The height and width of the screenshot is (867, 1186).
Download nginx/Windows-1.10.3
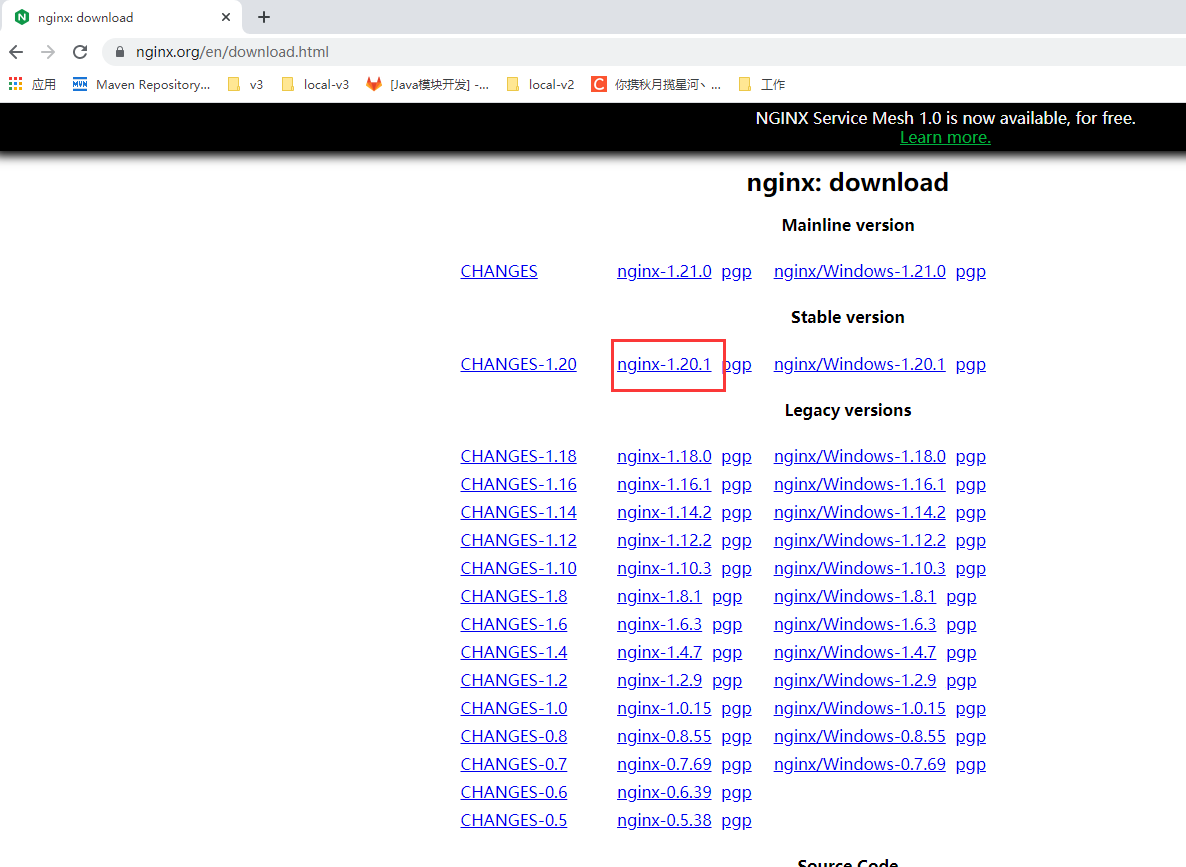pos(859,569)
